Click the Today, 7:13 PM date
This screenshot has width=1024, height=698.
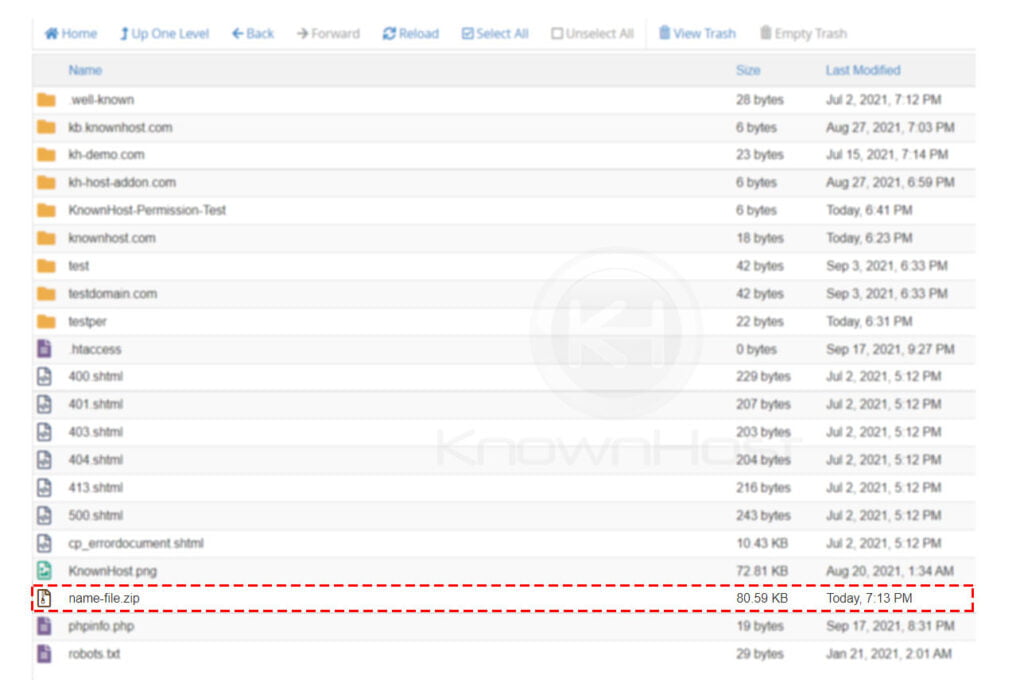tap(869, 598)
